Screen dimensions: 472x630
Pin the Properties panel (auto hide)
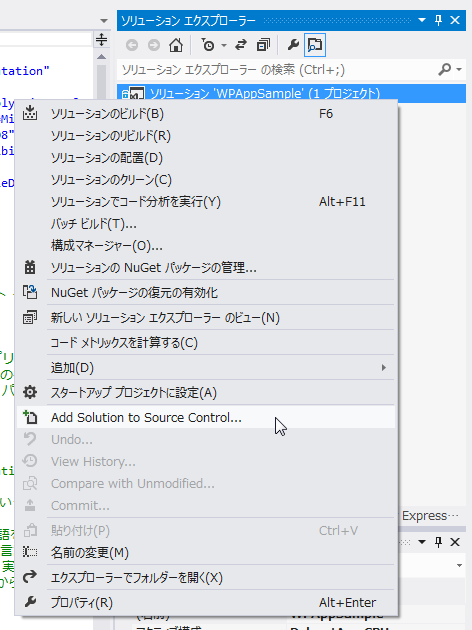pos(438,542)
